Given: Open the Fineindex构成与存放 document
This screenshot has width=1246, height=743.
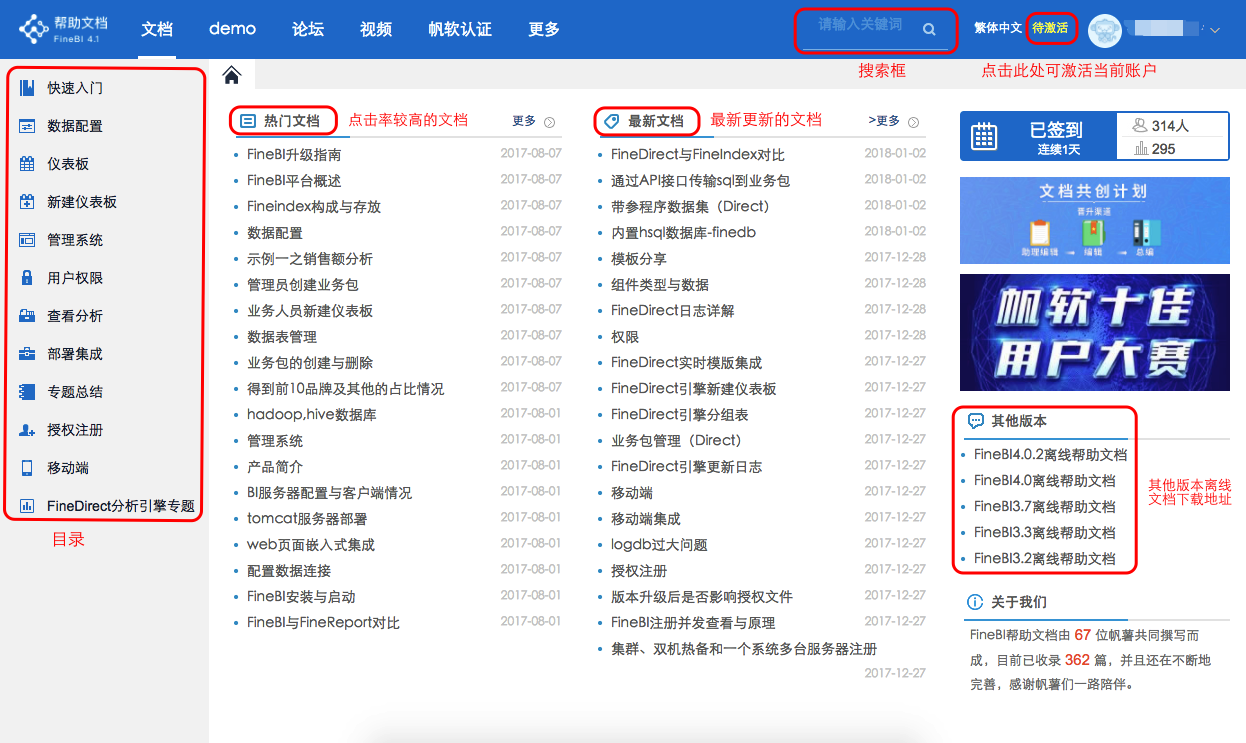Looking at the screenshot, I should click(x=314, y=207).
